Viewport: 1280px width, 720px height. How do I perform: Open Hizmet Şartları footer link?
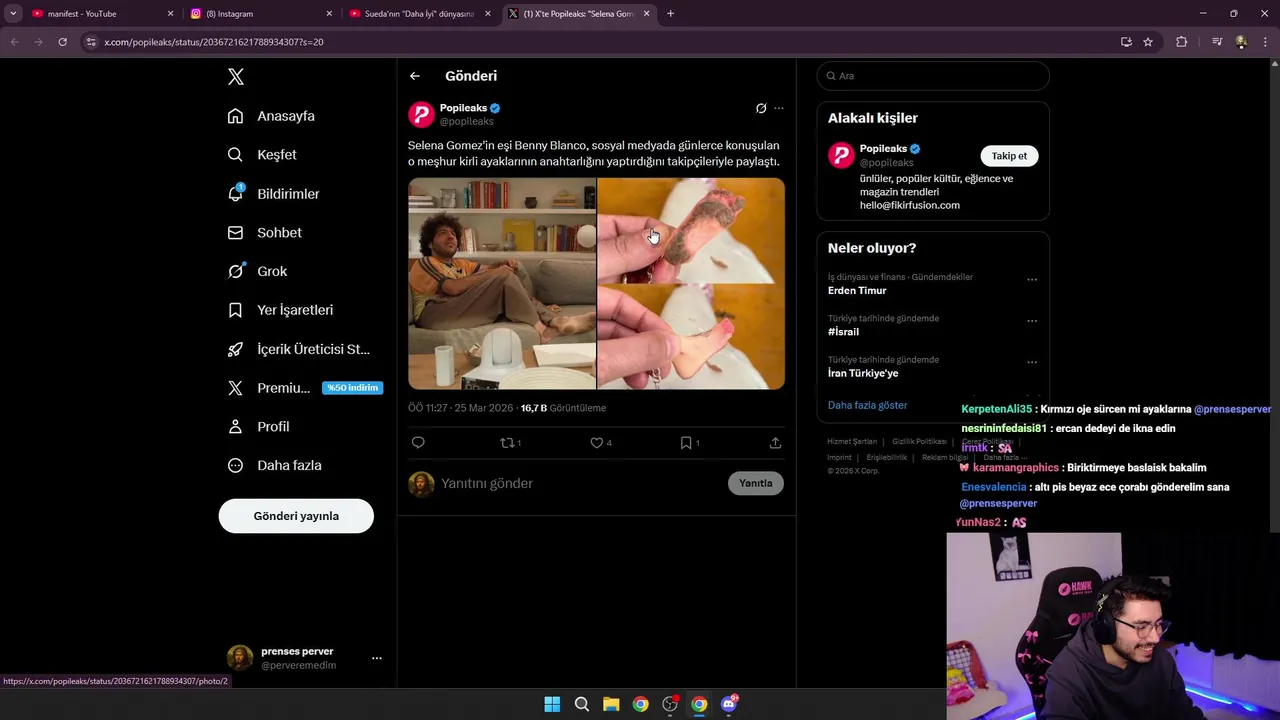click(852, 441)
